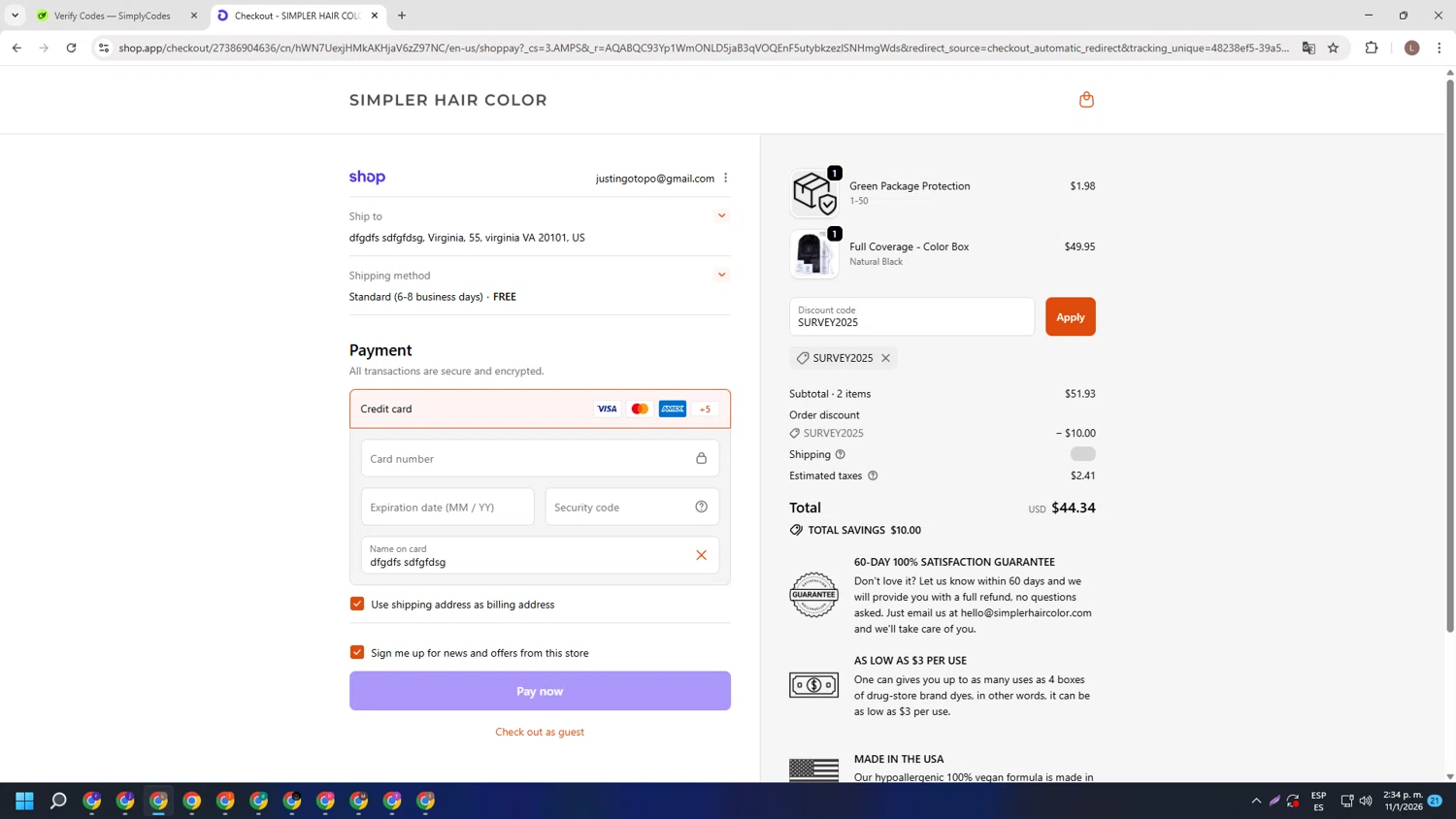
Task: Go forward in browser history
Action: pyautogui.click(x=44, y=48)
